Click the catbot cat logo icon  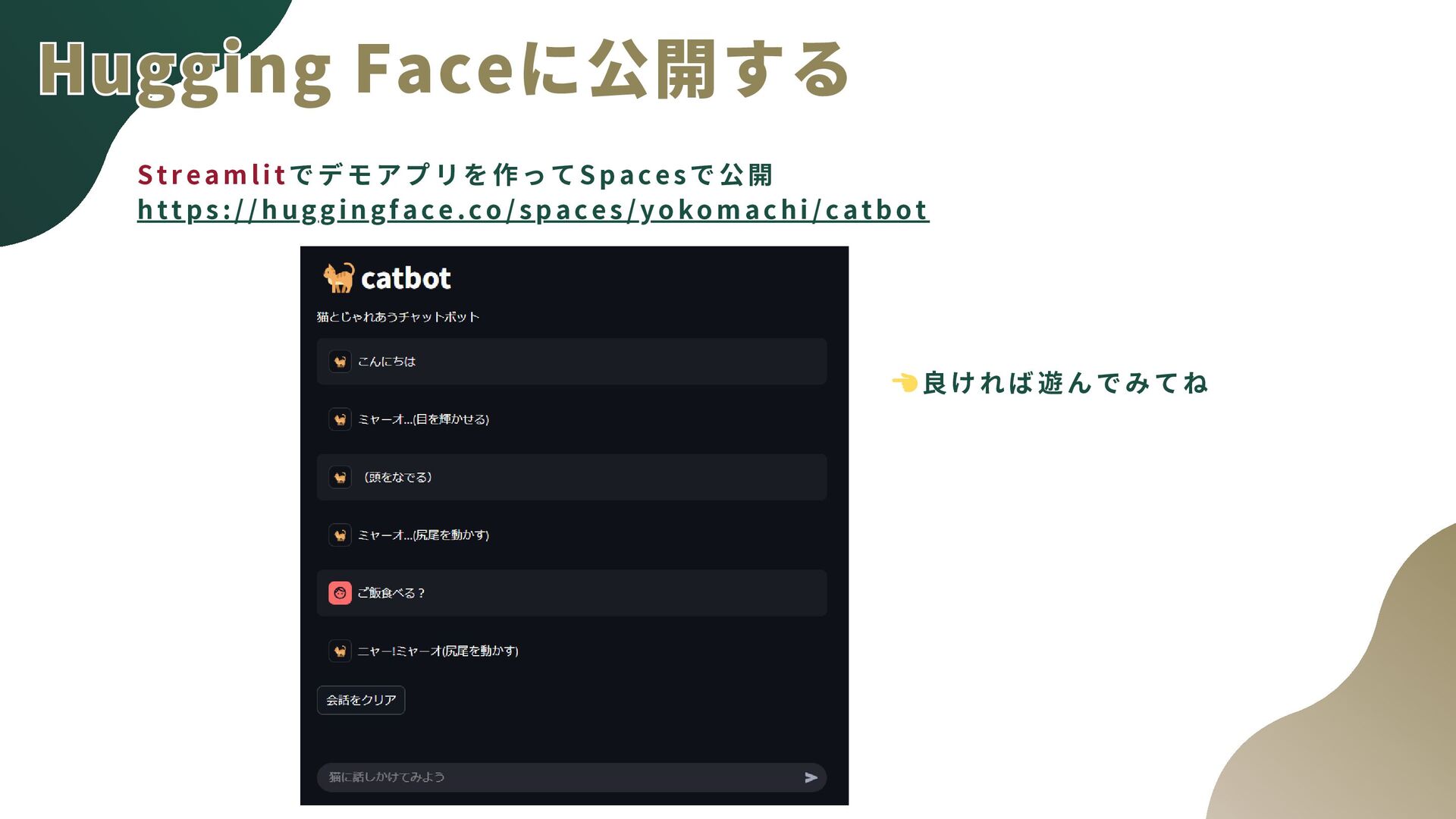(x=339, y=278)
